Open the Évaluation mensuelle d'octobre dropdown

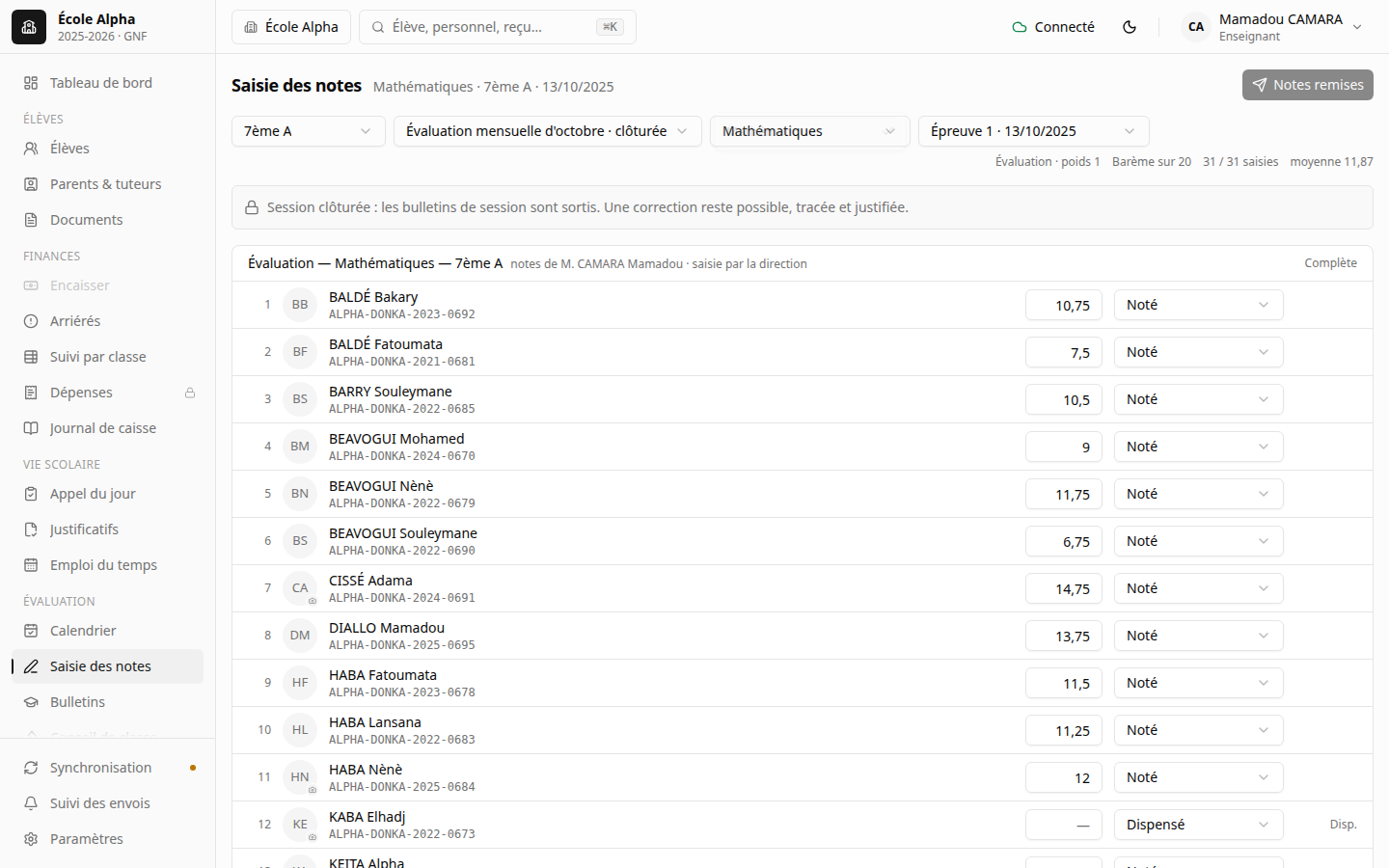tap(548, 131)
